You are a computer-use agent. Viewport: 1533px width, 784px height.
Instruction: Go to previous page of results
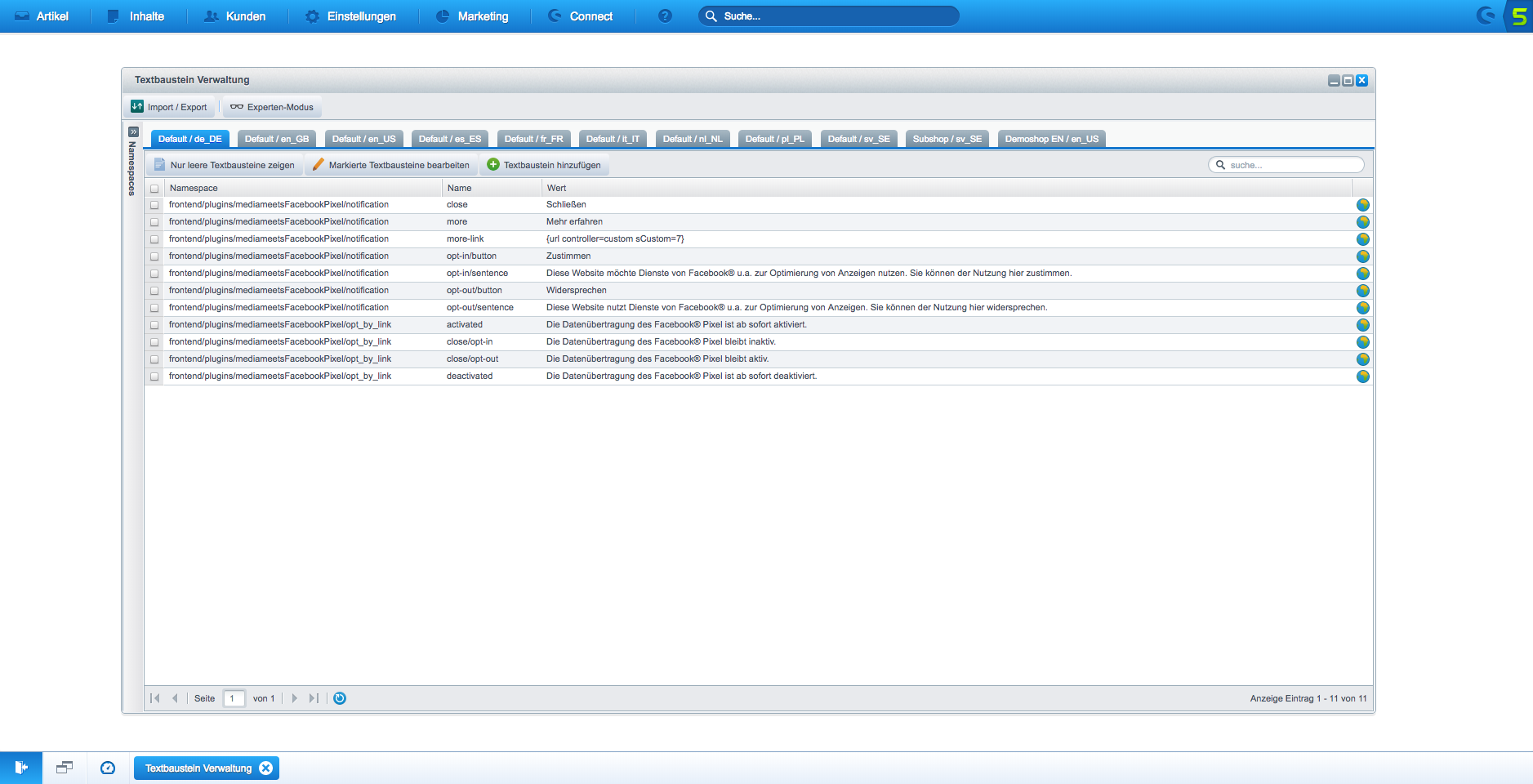point(175,698)
